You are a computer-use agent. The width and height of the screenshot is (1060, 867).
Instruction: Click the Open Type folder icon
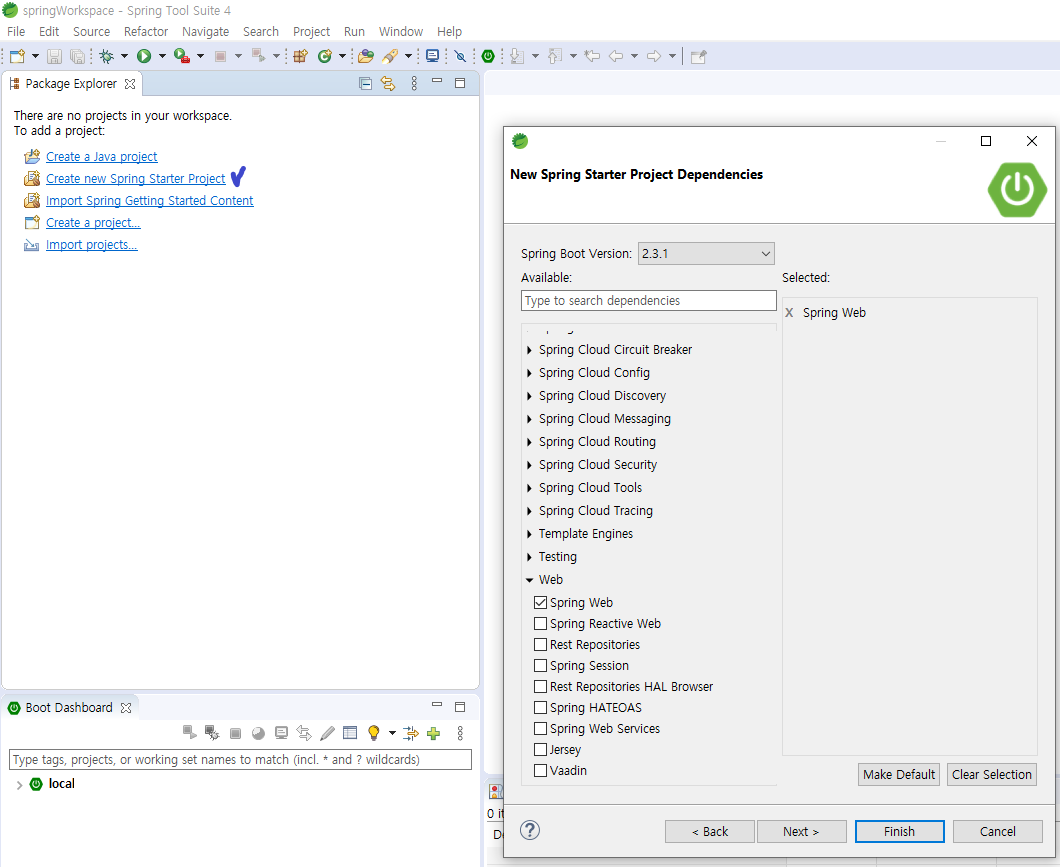[x=366, y=56]
